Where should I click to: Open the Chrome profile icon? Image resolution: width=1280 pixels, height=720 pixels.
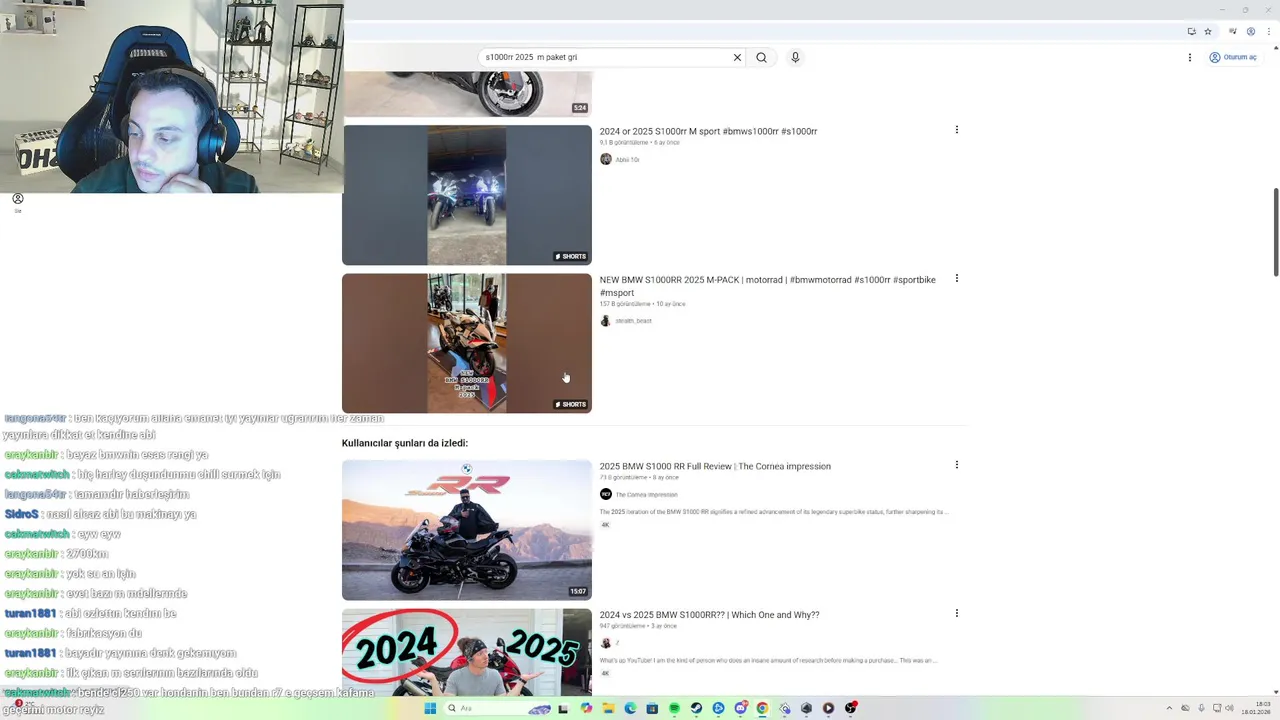click(1250, 31)
